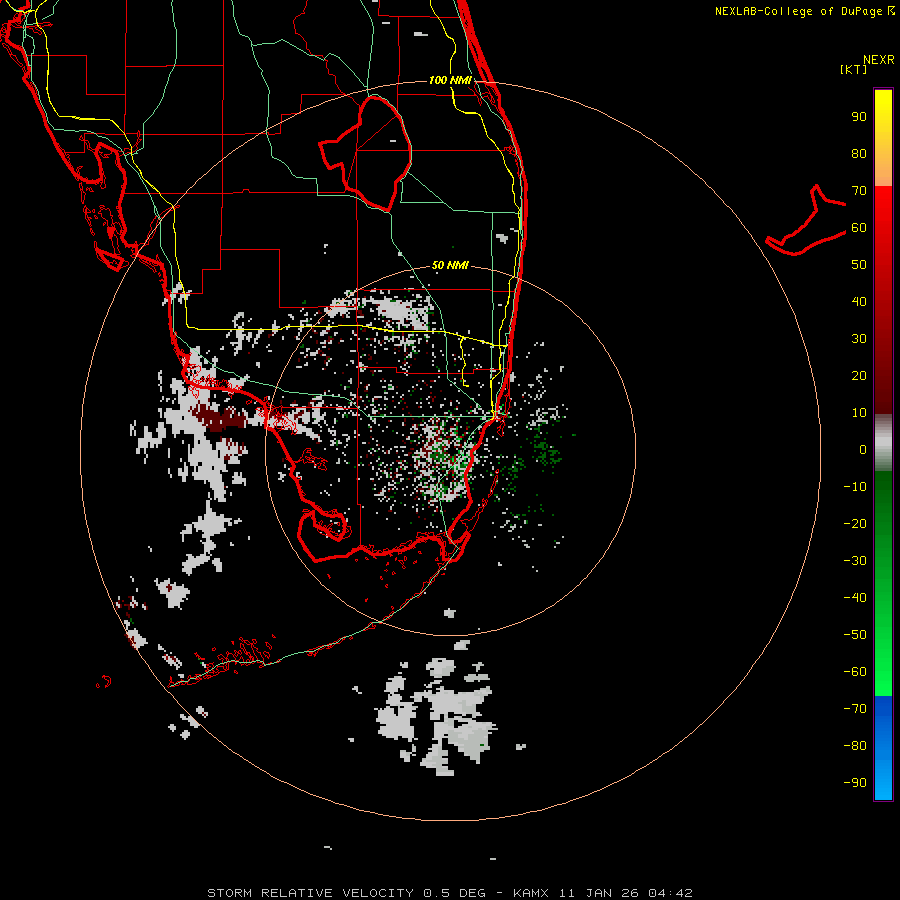Image resolution: width=900 pixels, height=900 pixels.
Task: Click the blue bottom segment of color bar
Action: (883, 748)
